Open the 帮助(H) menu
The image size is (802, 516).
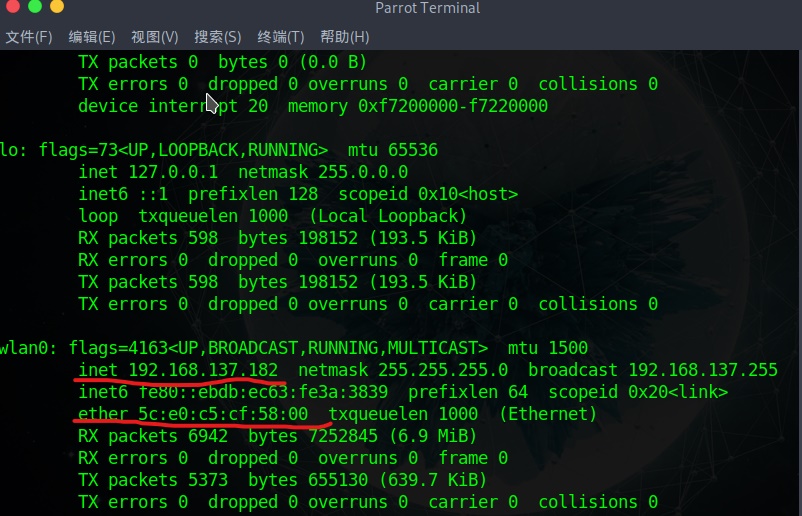point(344,37)
